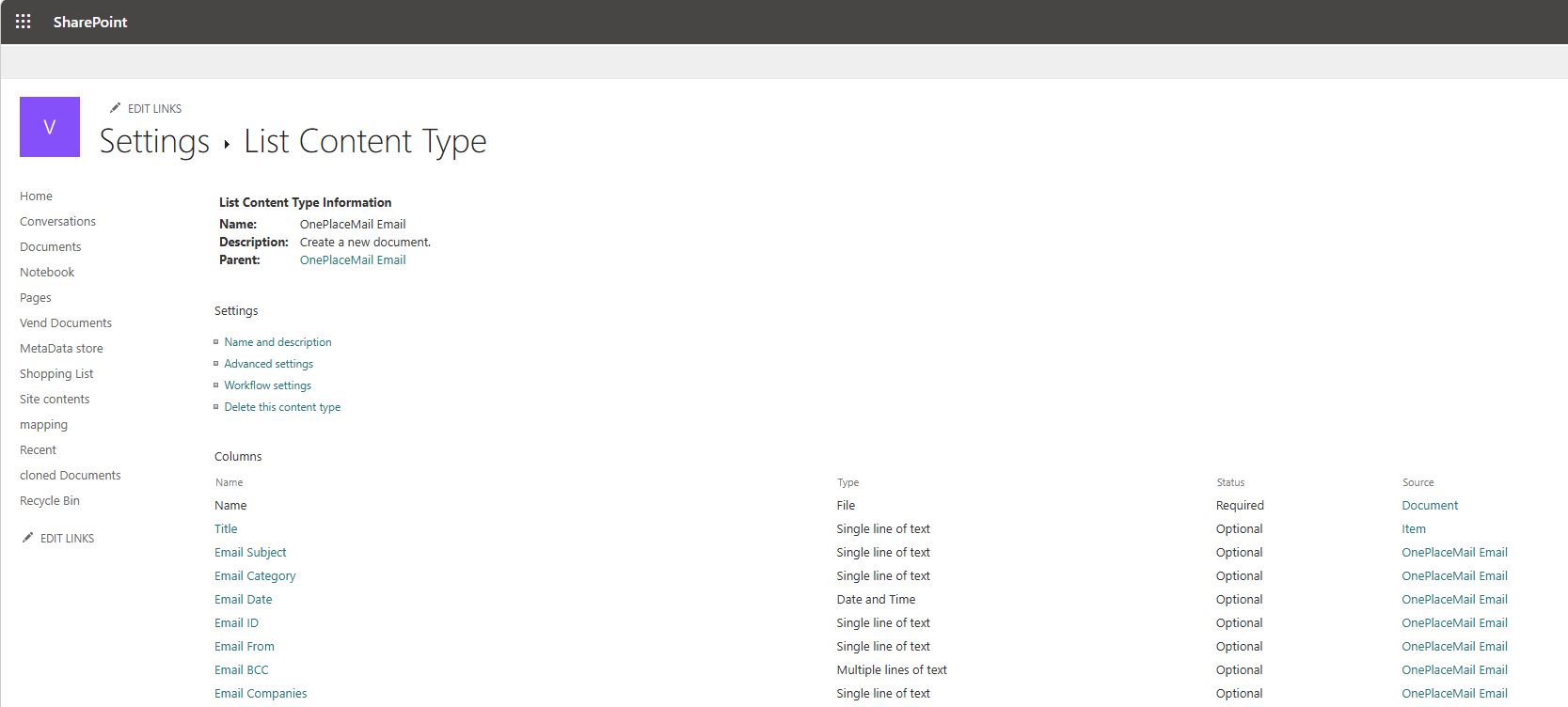The image size is (1568, 707).
Task: Open the app launcher waffle icon
Action: point(24,22)
